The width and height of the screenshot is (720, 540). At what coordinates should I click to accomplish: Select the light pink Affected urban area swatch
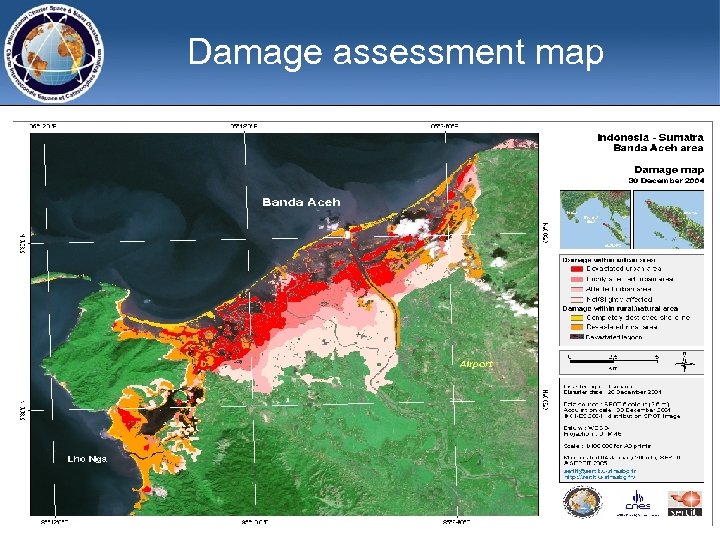click(576, 289)
